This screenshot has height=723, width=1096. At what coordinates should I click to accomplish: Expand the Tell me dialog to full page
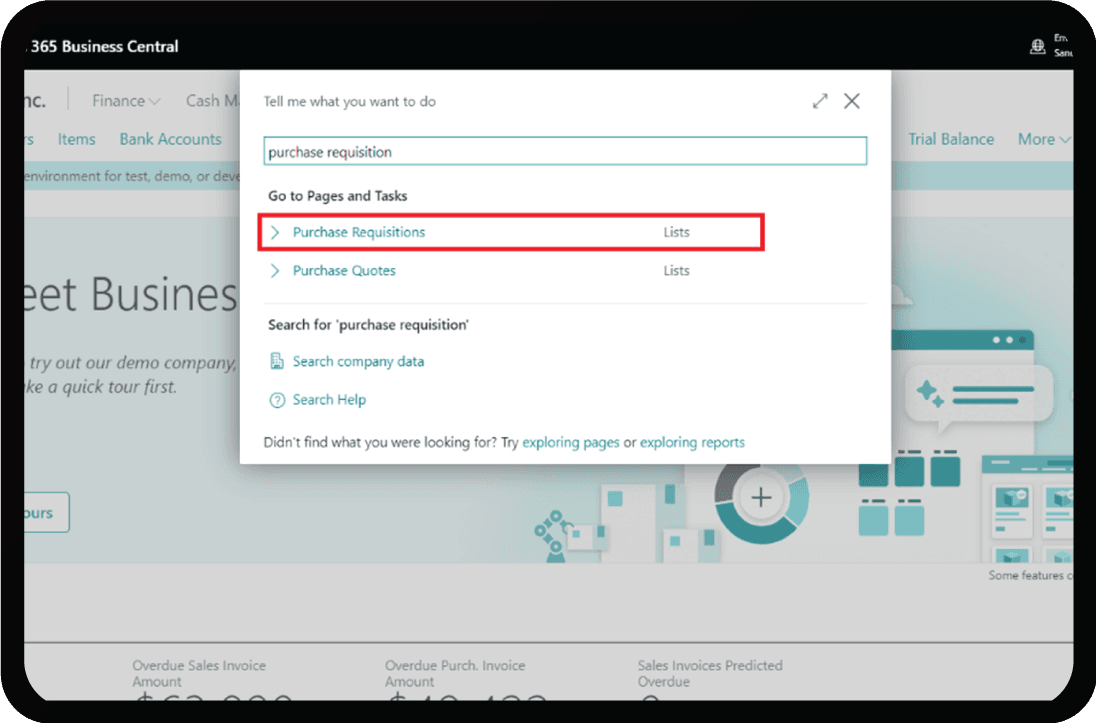tap(819, 100)
